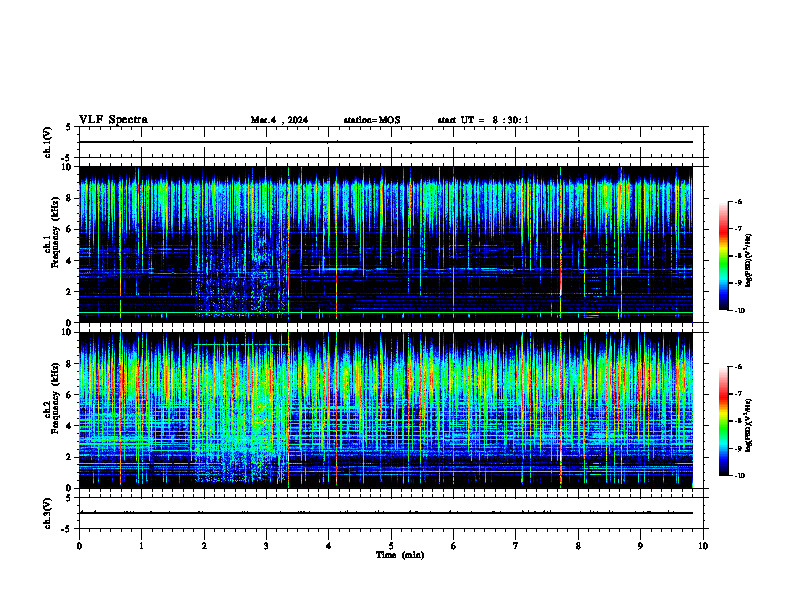The width and height of the screenshot is (792, 612).
Task: Click tick label "9" on the Time axis
Action: 640,546
